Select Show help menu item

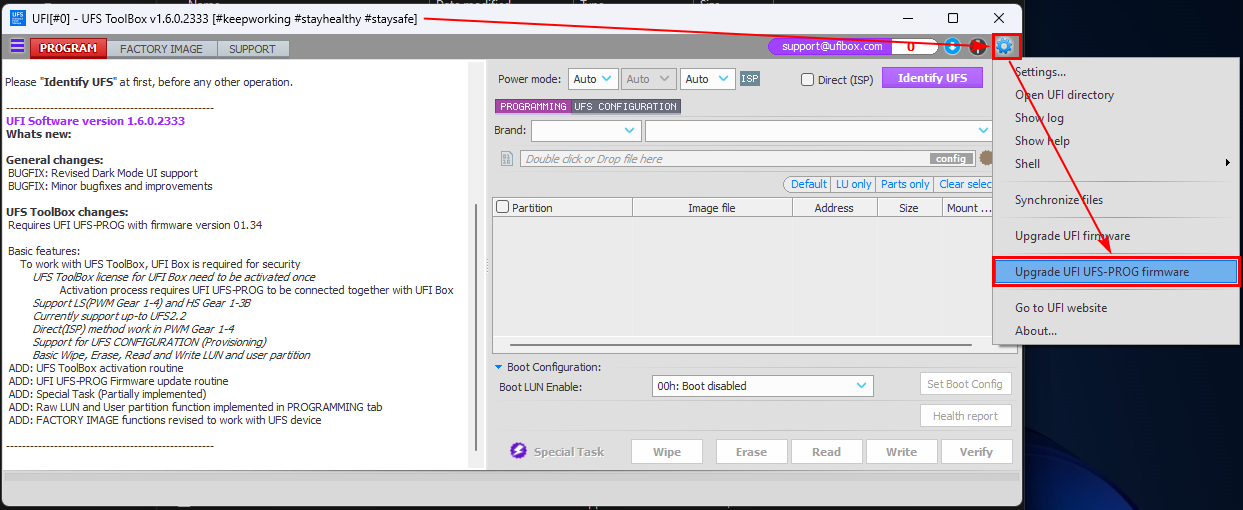[1117, 141]
